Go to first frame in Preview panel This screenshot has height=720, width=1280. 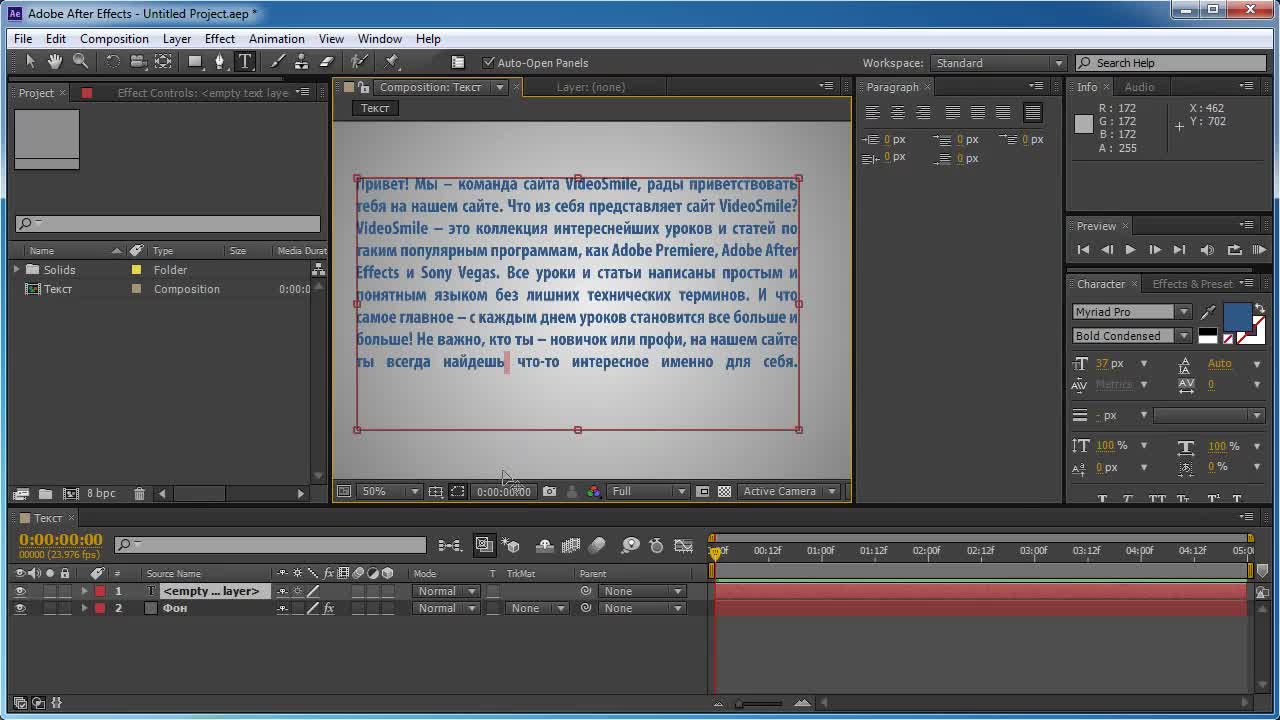(1083, 250)
